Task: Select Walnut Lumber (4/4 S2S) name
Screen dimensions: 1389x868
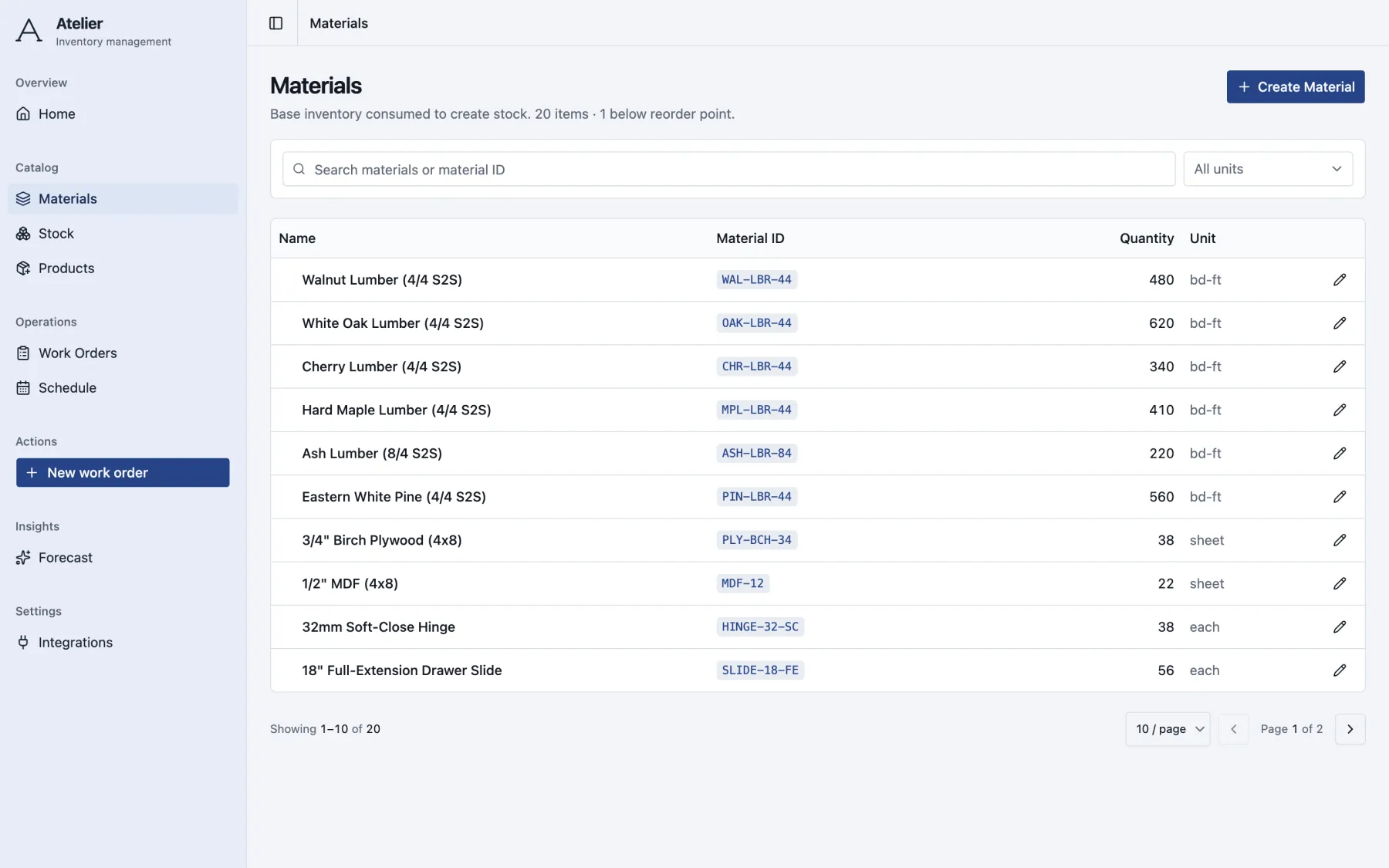Action: coord(382,280)
